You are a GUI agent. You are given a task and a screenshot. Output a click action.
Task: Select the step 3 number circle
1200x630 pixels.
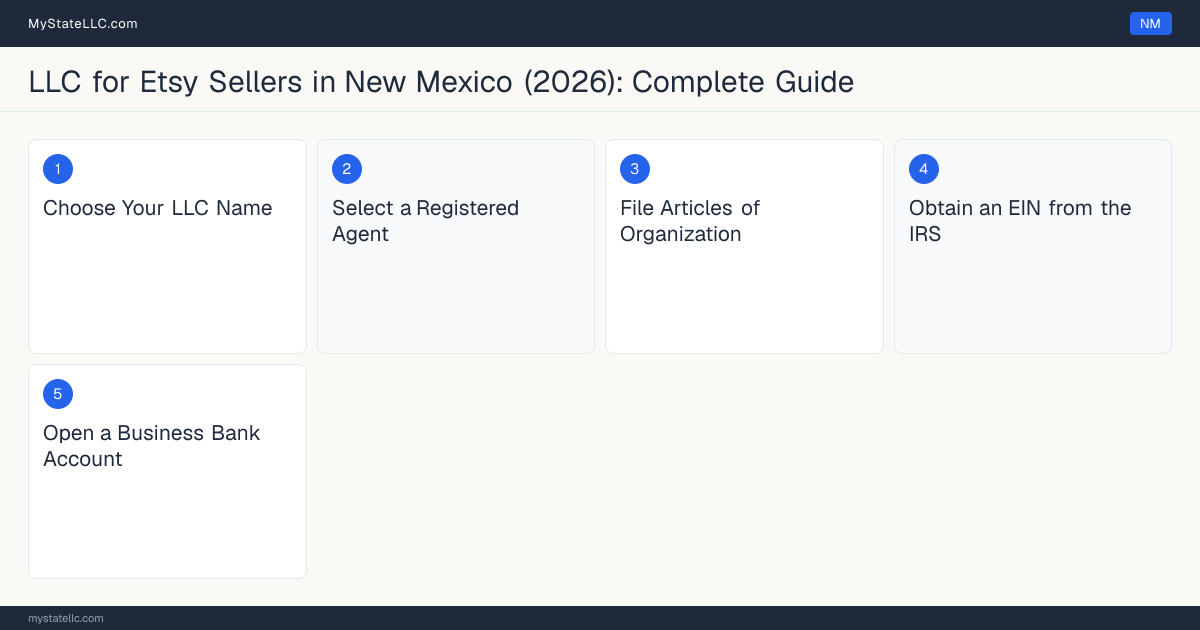click(x=635, y=169)
